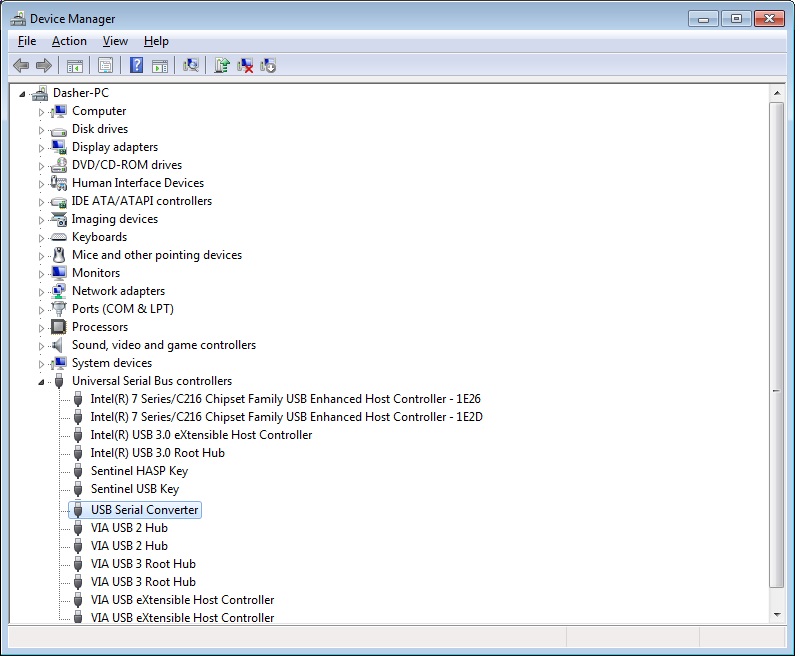Select Intel USB Enhanced Host Controller - 1E2D

pos(286,417)
